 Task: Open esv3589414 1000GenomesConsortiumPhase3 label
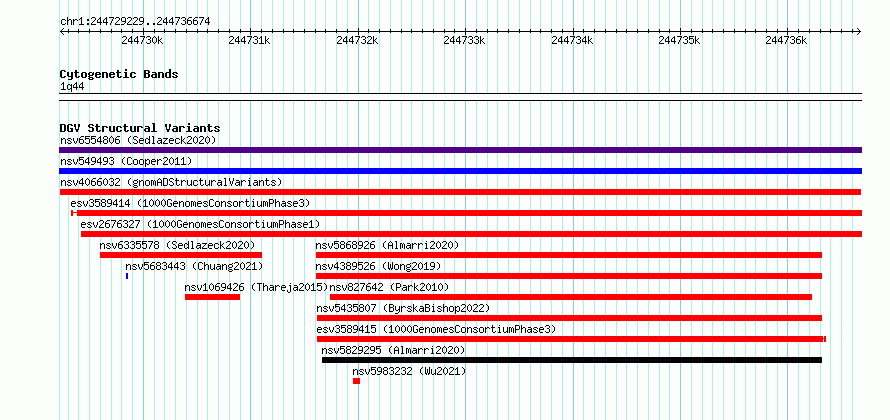pos(190,203)
